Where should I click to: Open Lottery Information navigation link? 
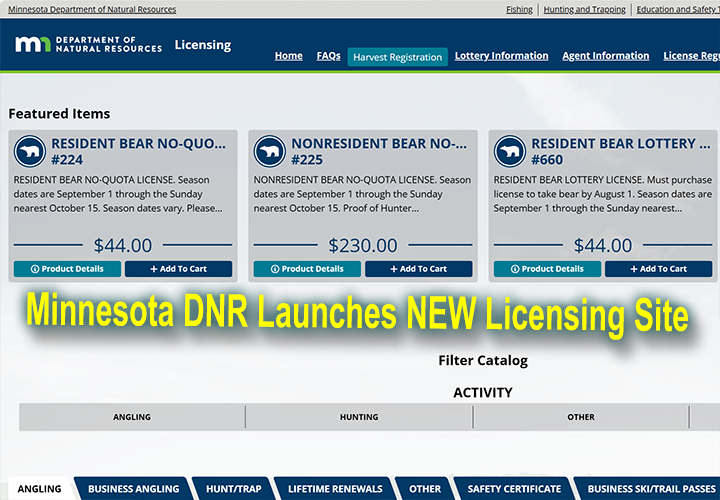tap(501, 56)
